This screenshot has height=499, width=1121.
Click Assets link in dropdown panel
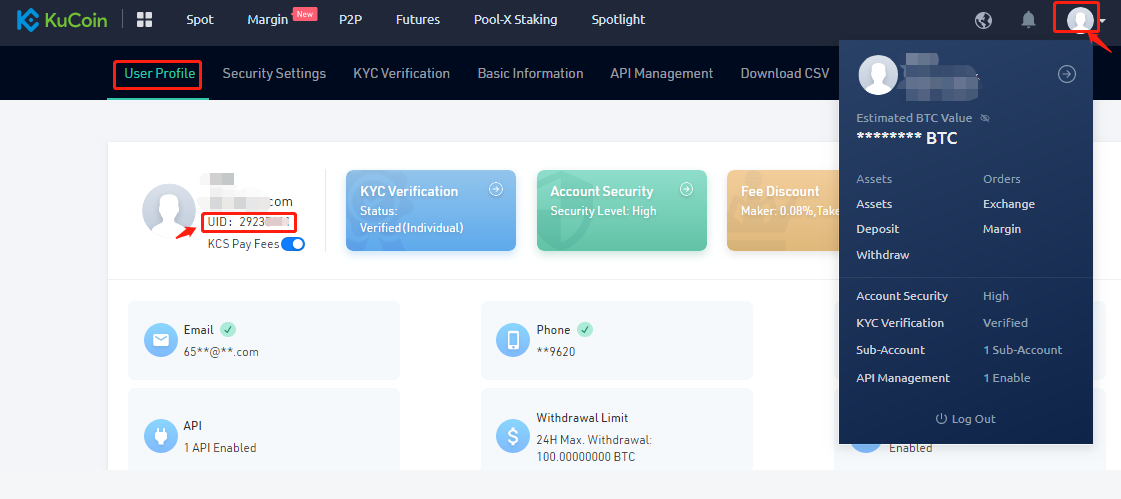[874, 204]
